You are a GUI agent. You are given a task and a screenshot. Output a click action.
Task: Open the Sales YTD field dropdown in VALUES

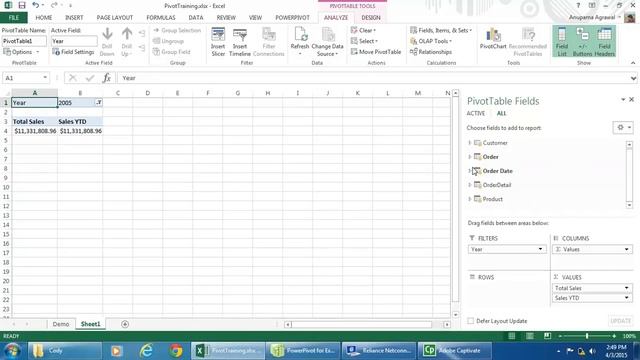pos(627,298)
